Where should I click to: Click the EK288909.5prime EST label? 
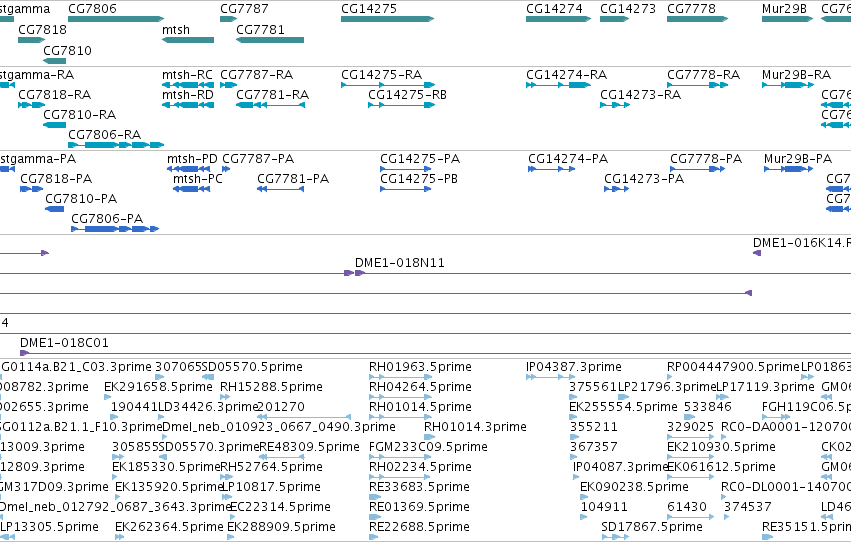pyautogui.click(x=281, y=527)
